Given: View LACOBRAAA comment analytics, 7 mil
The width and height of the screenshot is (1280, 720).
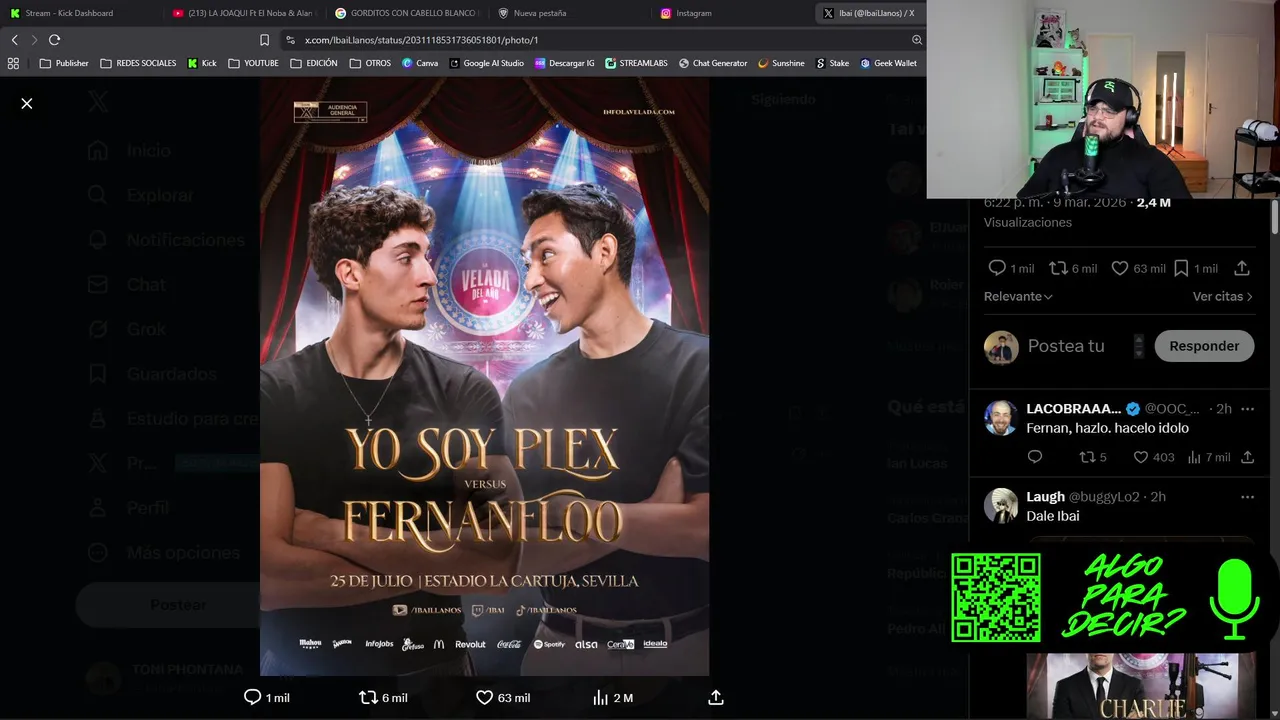Looking at the screenshot, I should pyautogui.click(x=1194, y=457).
